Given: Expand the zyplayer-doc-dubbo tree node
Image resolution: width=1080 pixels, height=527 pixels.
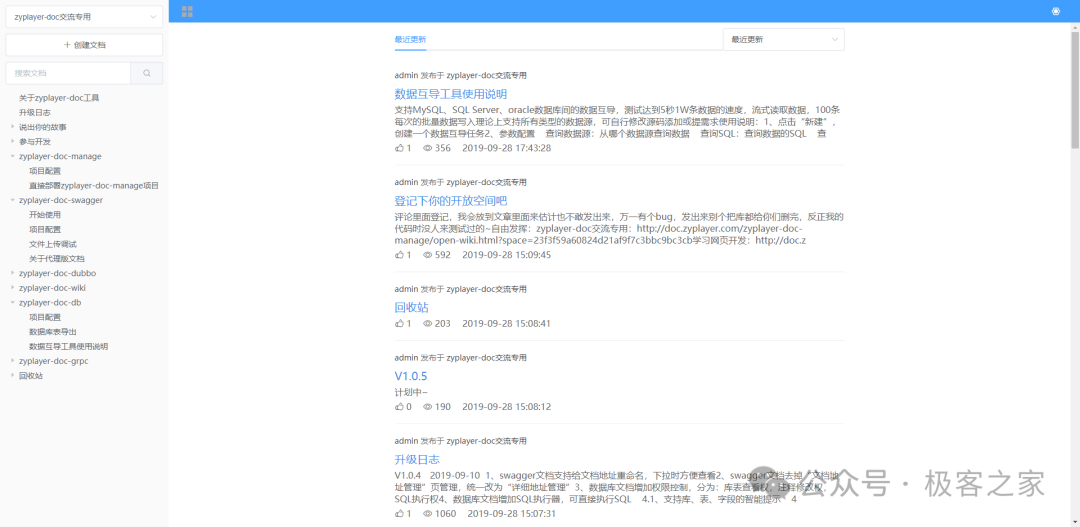Looking at the screenshot, I should (12, 273).
